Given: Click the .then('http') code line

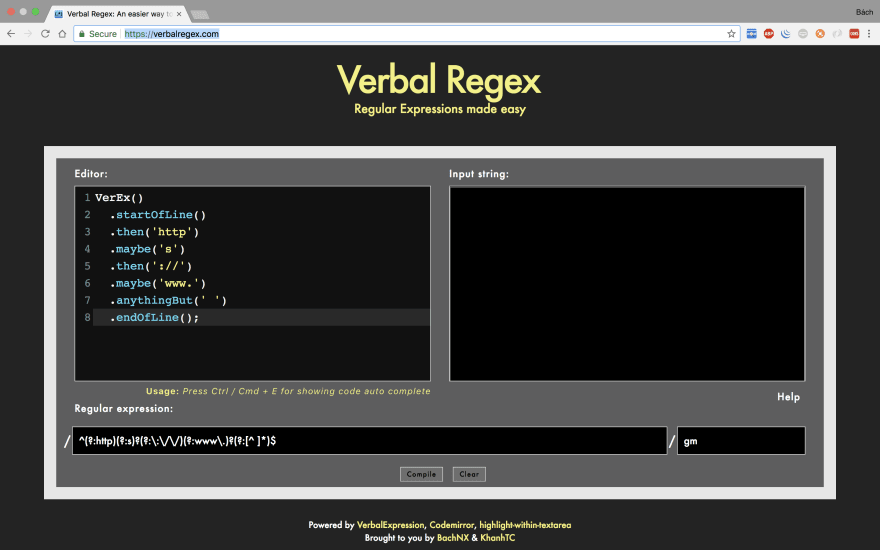Looking at the screenshot, I should 154,232.
